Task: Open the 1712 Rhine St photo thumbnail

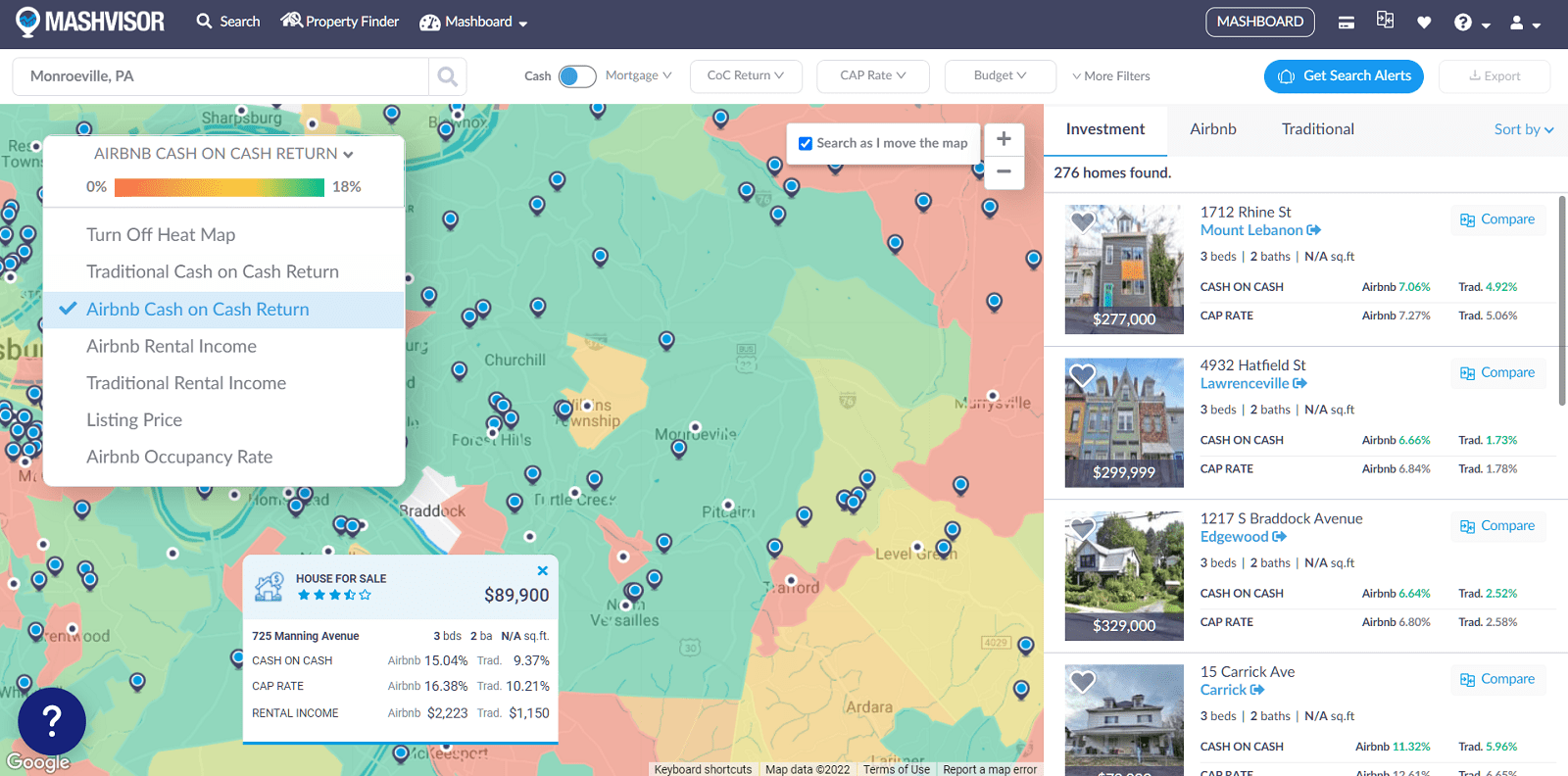Action: [1124, 269]
